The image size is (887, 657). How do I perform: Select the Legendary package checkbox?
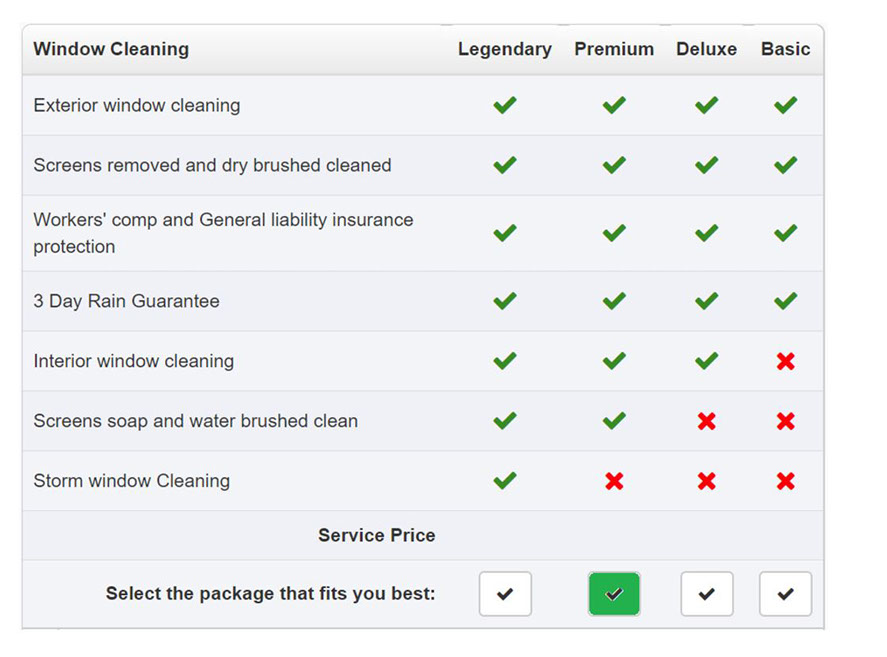505,594
